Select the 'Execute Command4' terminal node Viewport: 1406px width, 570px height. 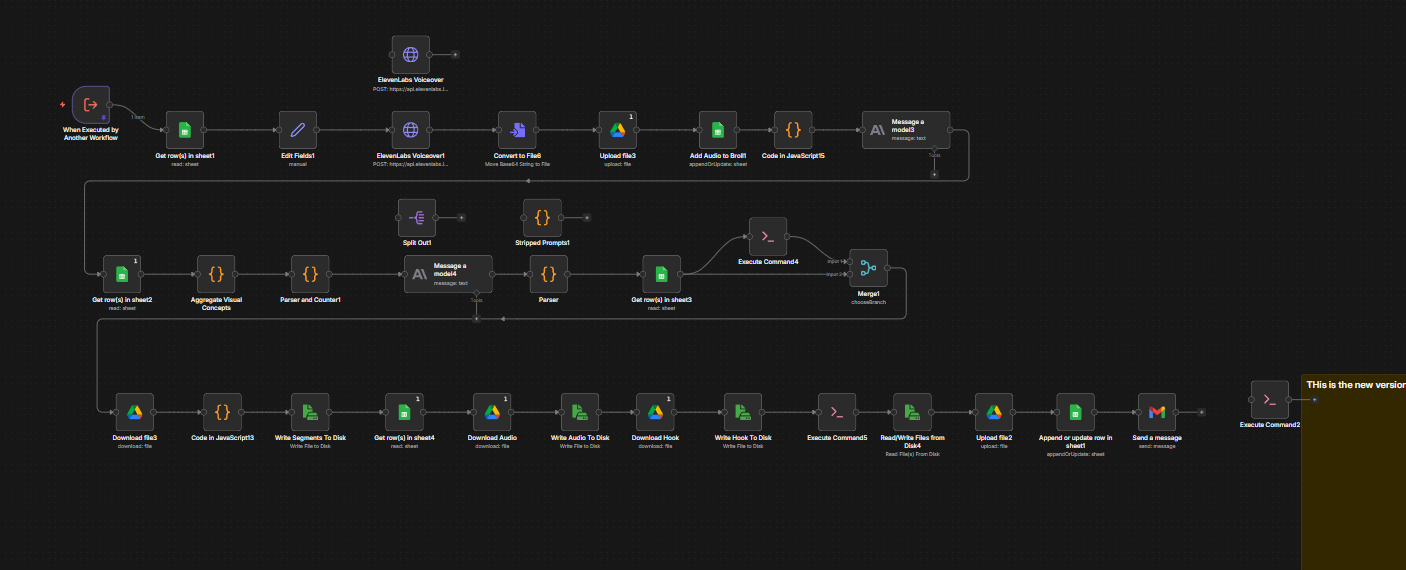(x=768, y=236)
